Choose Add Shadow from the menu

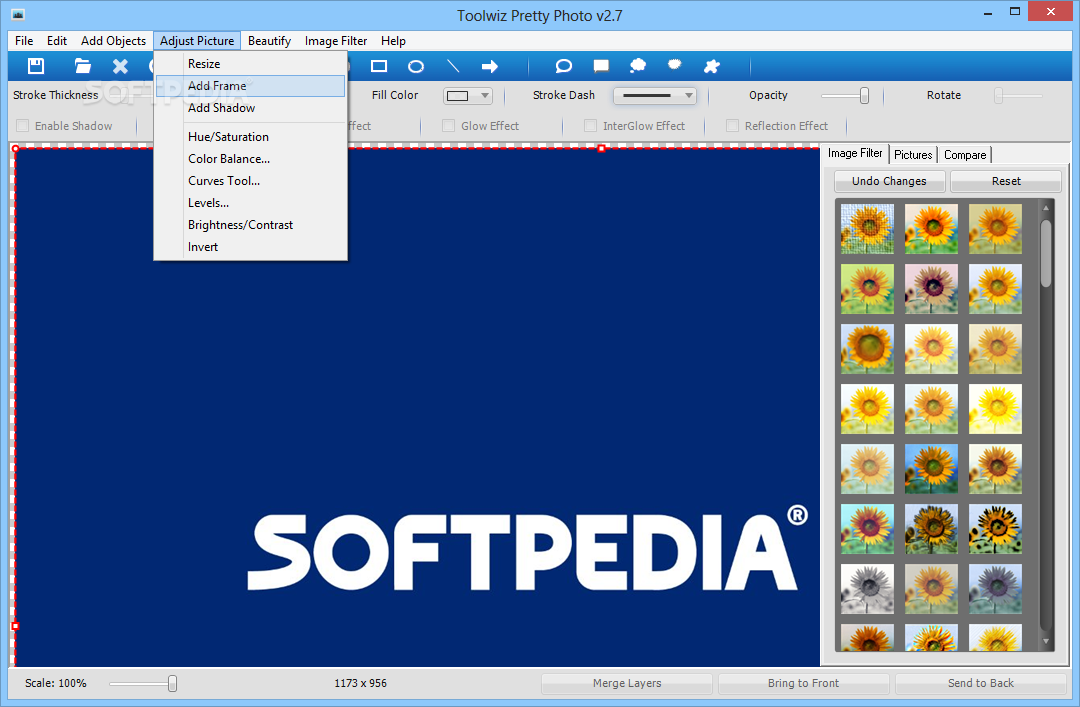point(251,107)
